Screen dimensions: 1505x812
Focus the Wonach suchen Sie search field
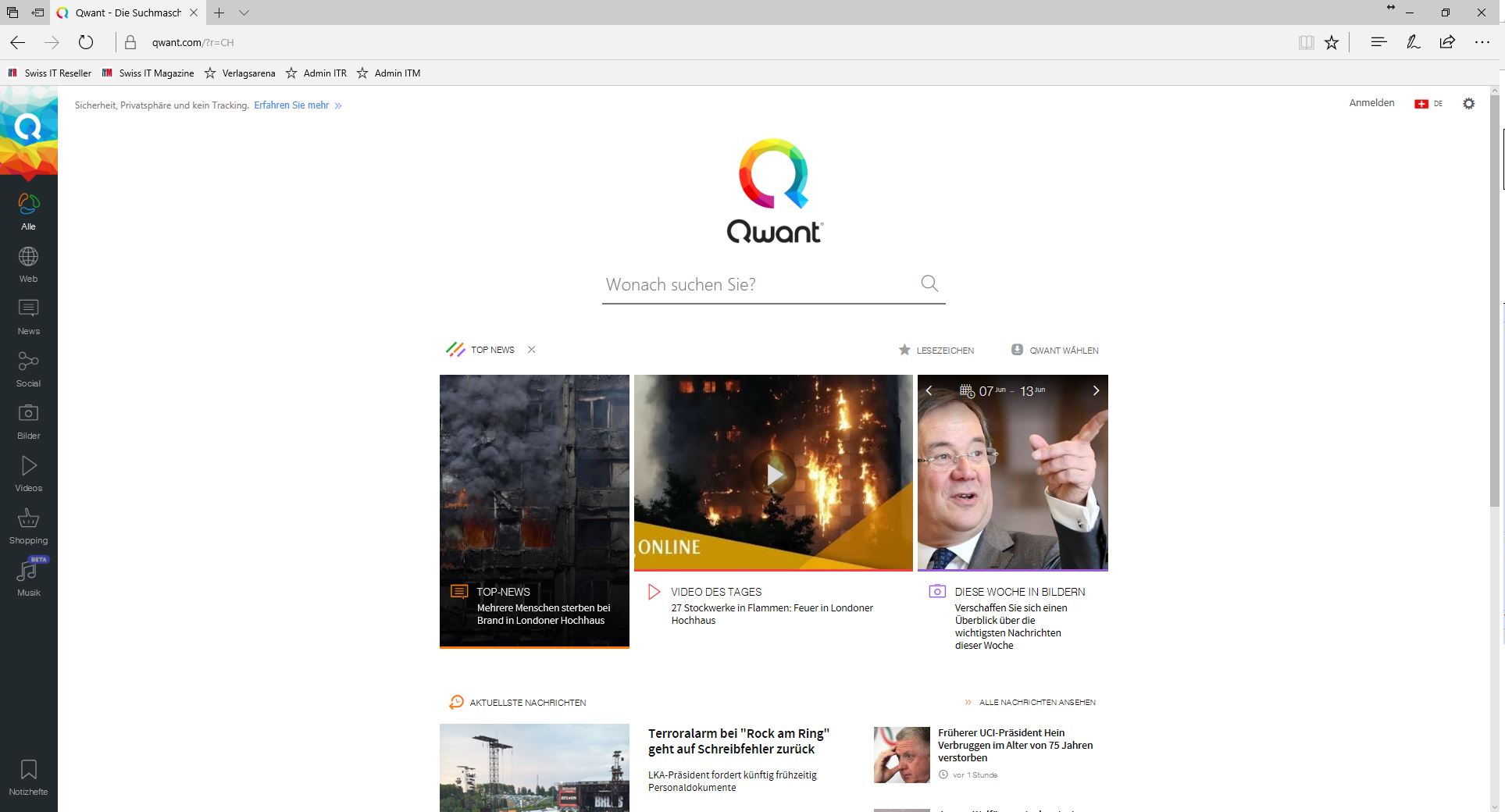(758, 284)
